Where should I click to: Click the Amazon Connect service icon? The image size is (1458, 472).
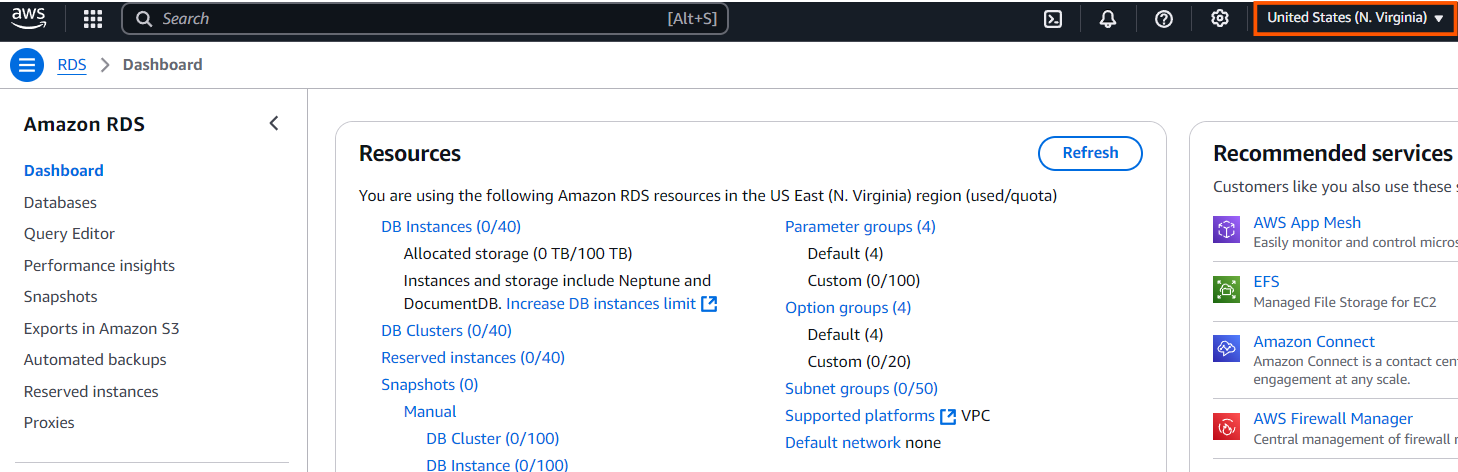point(1227,349)
